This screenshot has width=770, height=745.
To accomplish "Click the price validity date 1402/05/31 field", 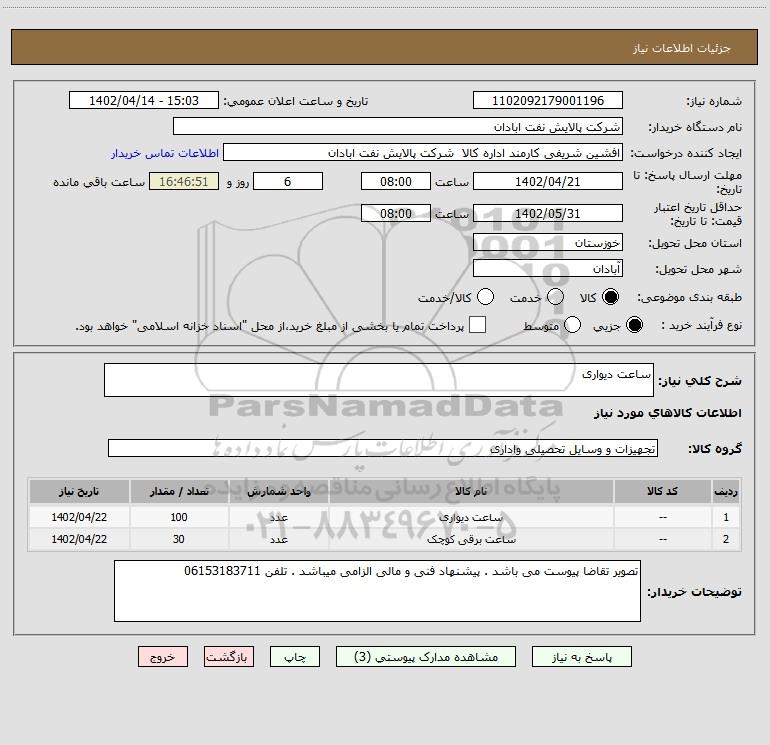I will coord(548,214).
